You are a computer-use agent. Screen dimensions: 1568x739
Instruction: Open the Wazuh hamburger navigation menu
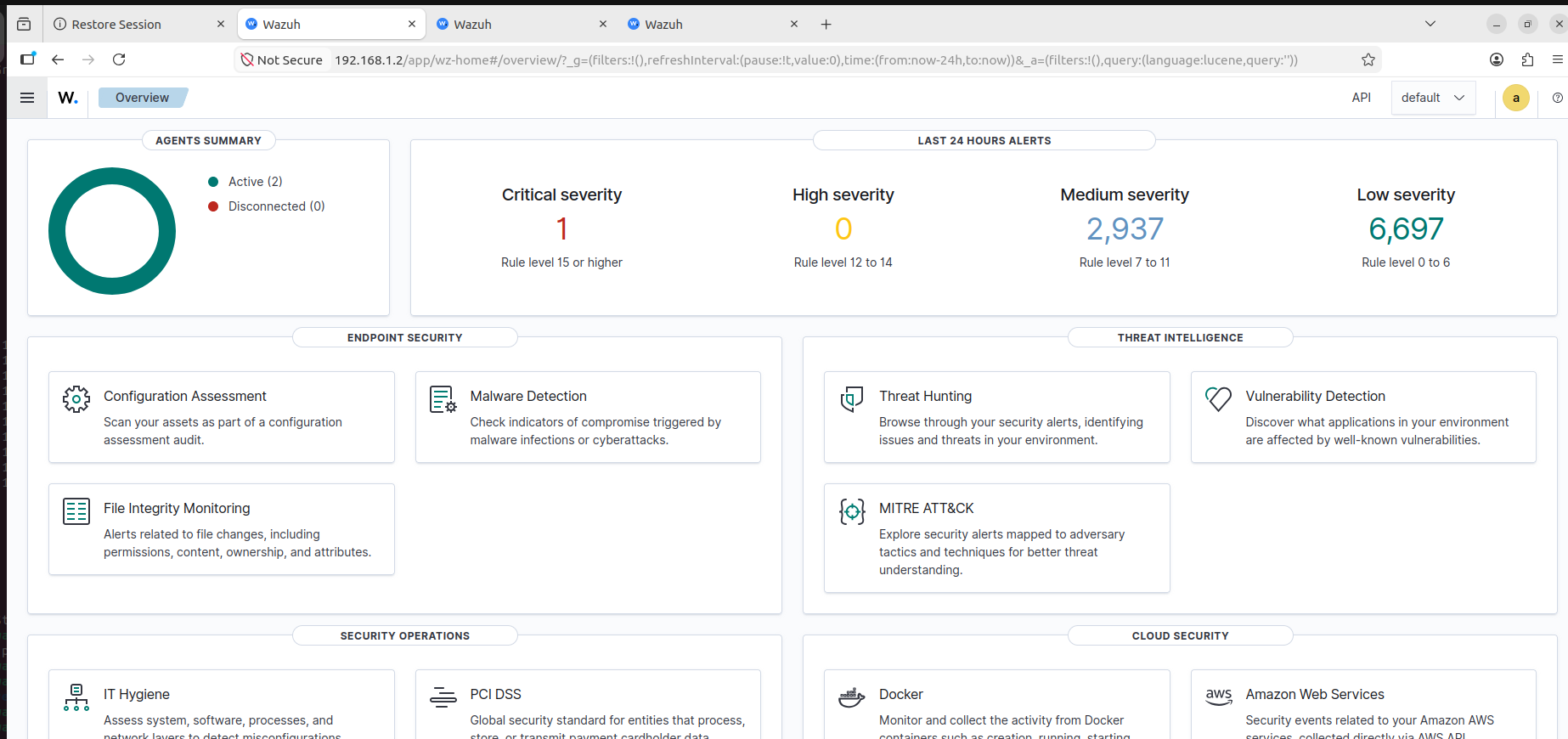[27, 98]
